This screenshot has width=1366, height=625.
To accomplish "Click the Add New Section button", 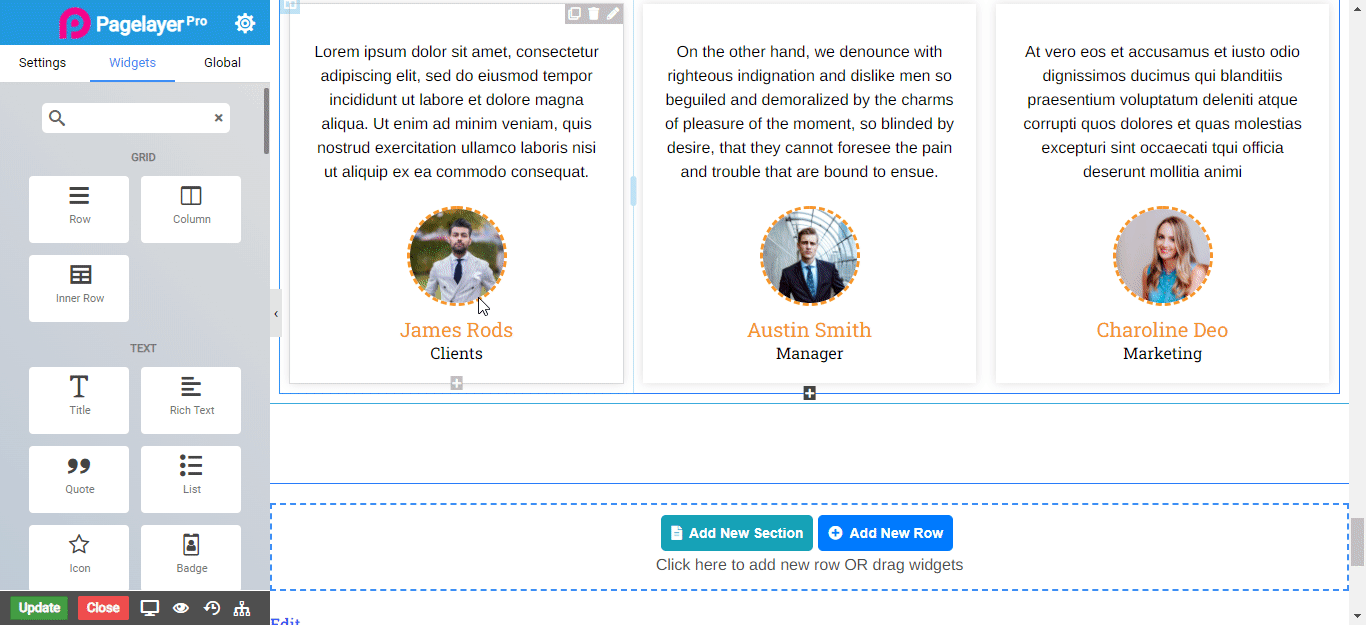I will (x=736, y=533).
